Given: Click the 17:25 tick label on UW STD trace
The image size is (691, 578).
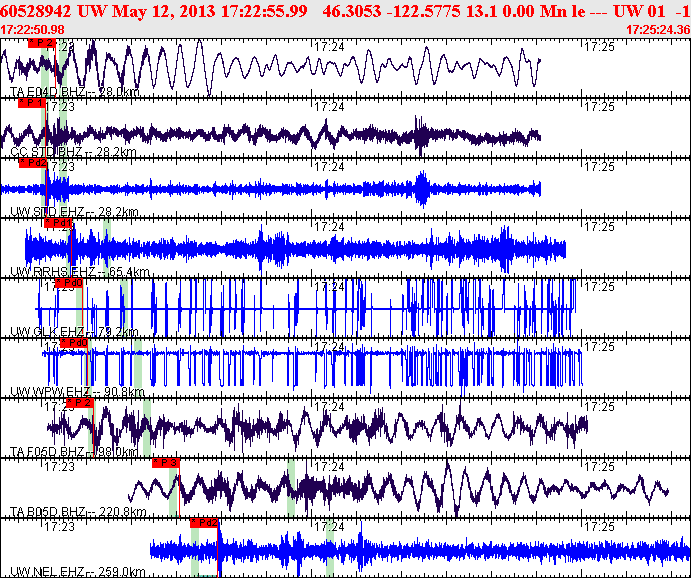Looking at the screenshot, I should [x=599, y=167].
